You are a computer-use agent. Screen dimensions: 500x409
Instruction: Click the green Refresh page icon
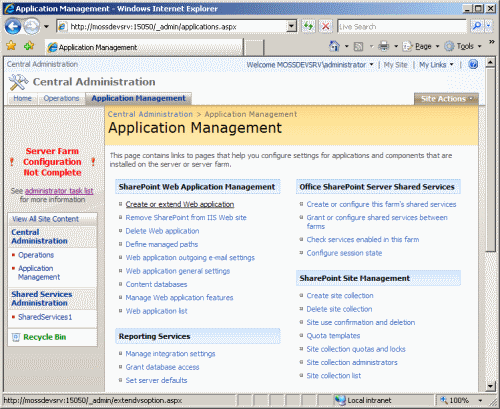pyautogui.click(x=309, y=26)
